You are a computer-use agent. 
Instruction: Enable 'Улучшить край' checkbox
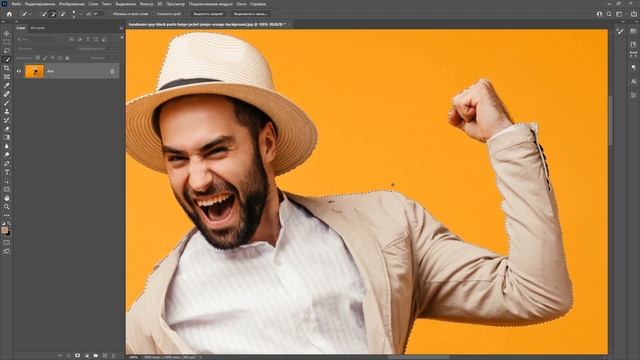coord(153,14)
